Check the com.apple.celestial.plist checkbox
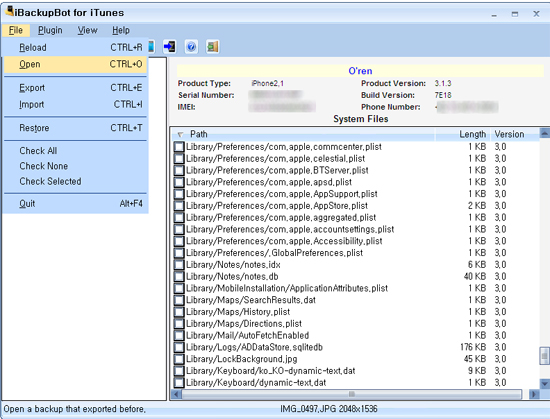The image size is (550, 419). click(x=179, y=158)
